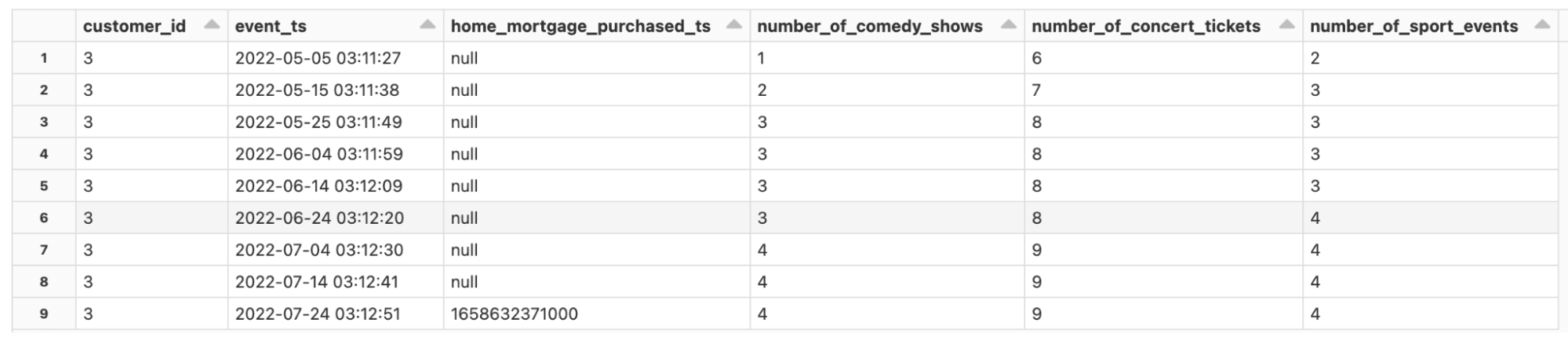Viewport: 1568px width, 337px height.
Task: Click the customer_id column sort arrow
Action: [211, 25]
